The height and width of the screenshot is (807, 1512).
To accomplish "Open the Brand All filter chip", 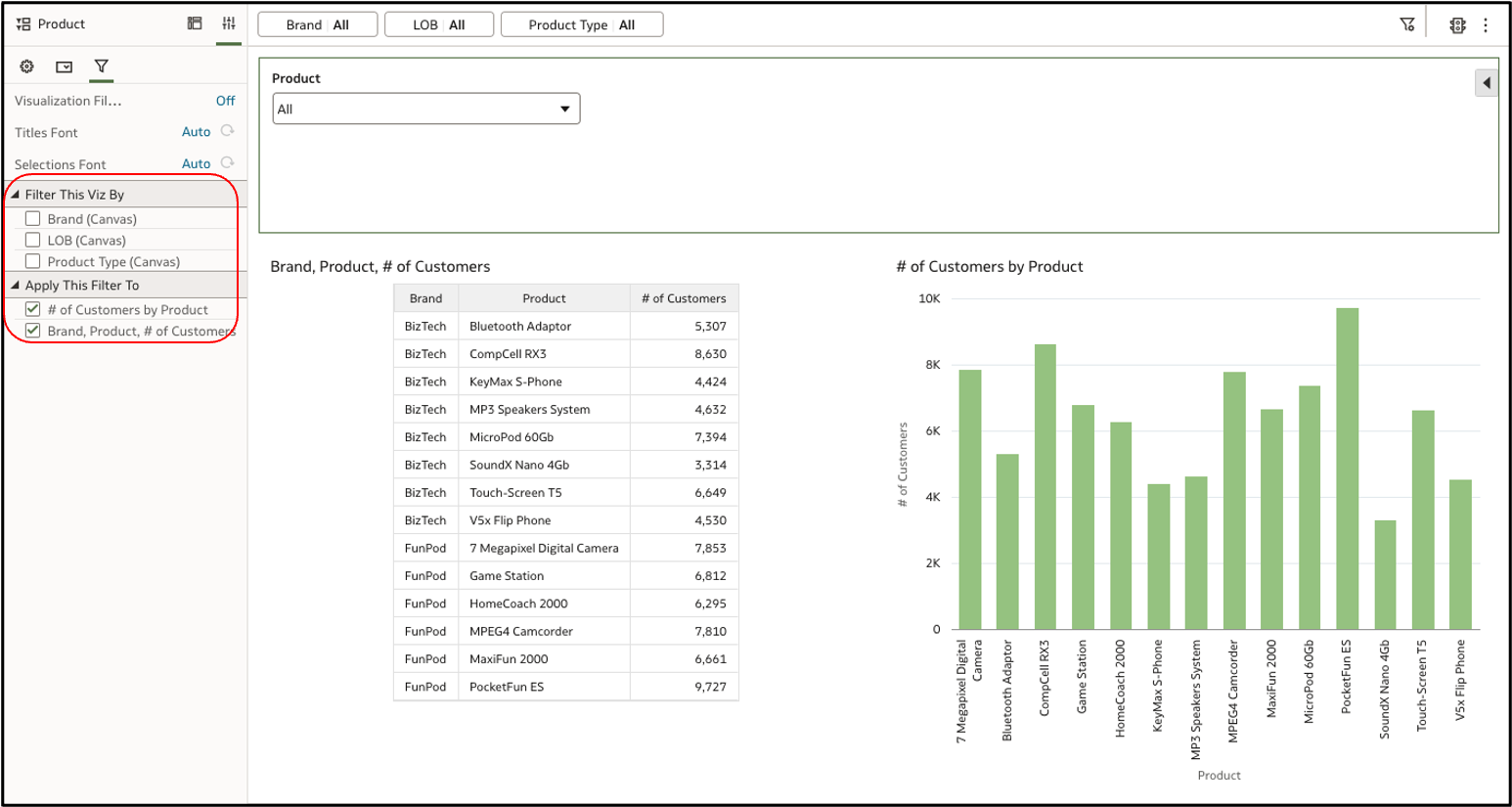I will [x=317, y=23].
